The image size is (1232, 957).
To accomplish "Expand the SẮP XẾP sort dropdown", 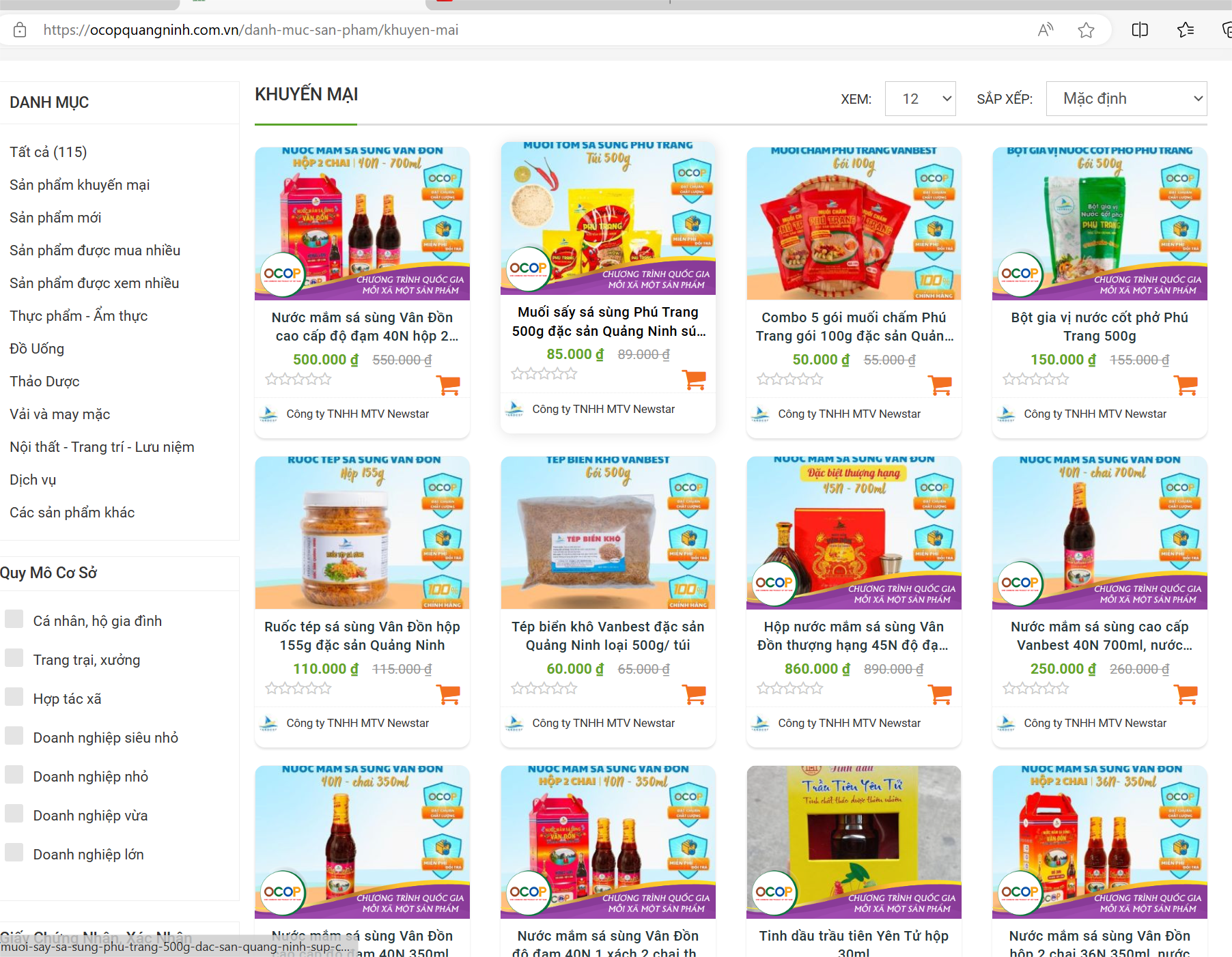I will 1126,99.
